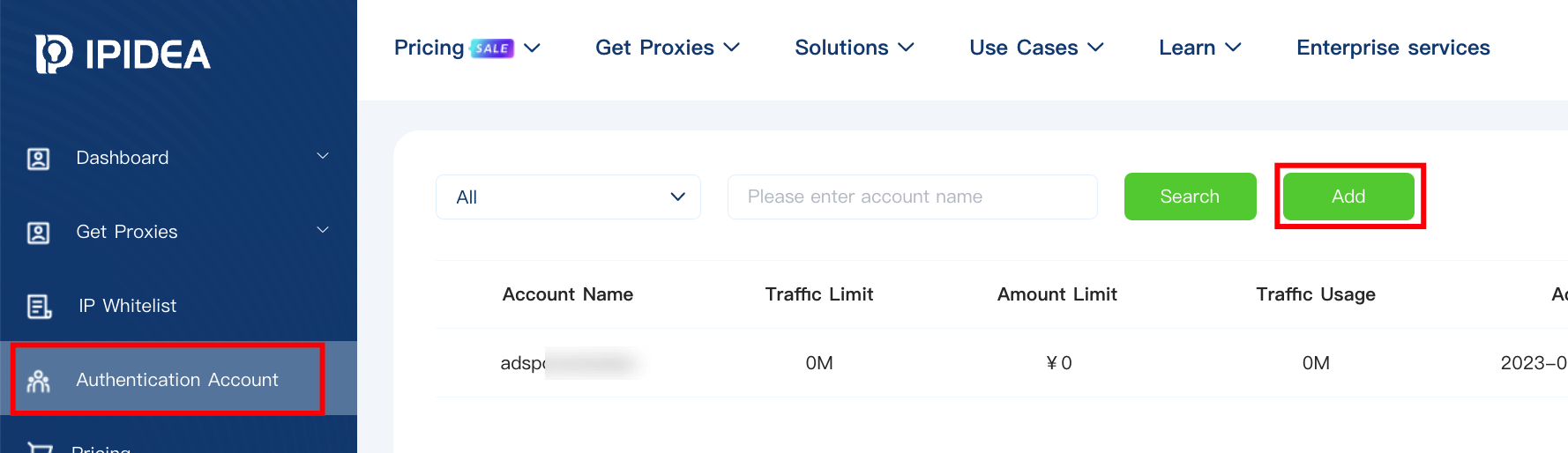Click the Authentication Account people icon
Viewport: 1568px width, 453px height.
[x=39, y=381]
